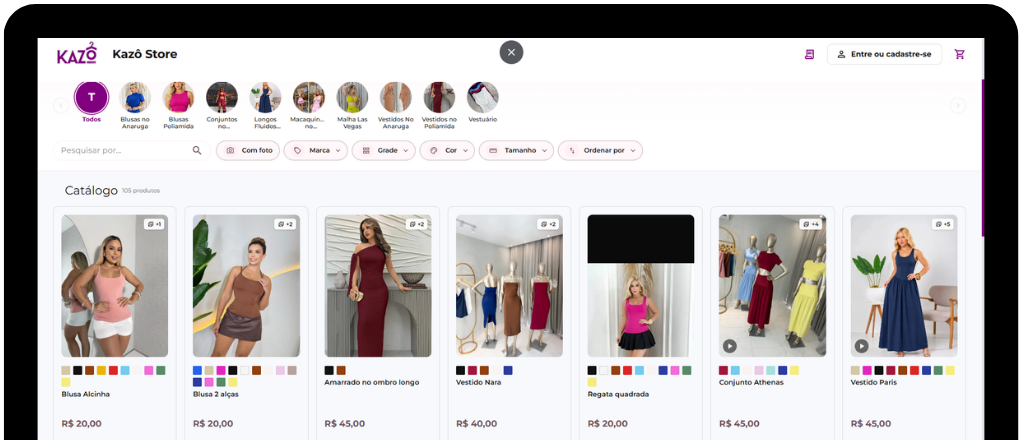
Task: Select Malha Las Vegas category
Action: point(352,106)
